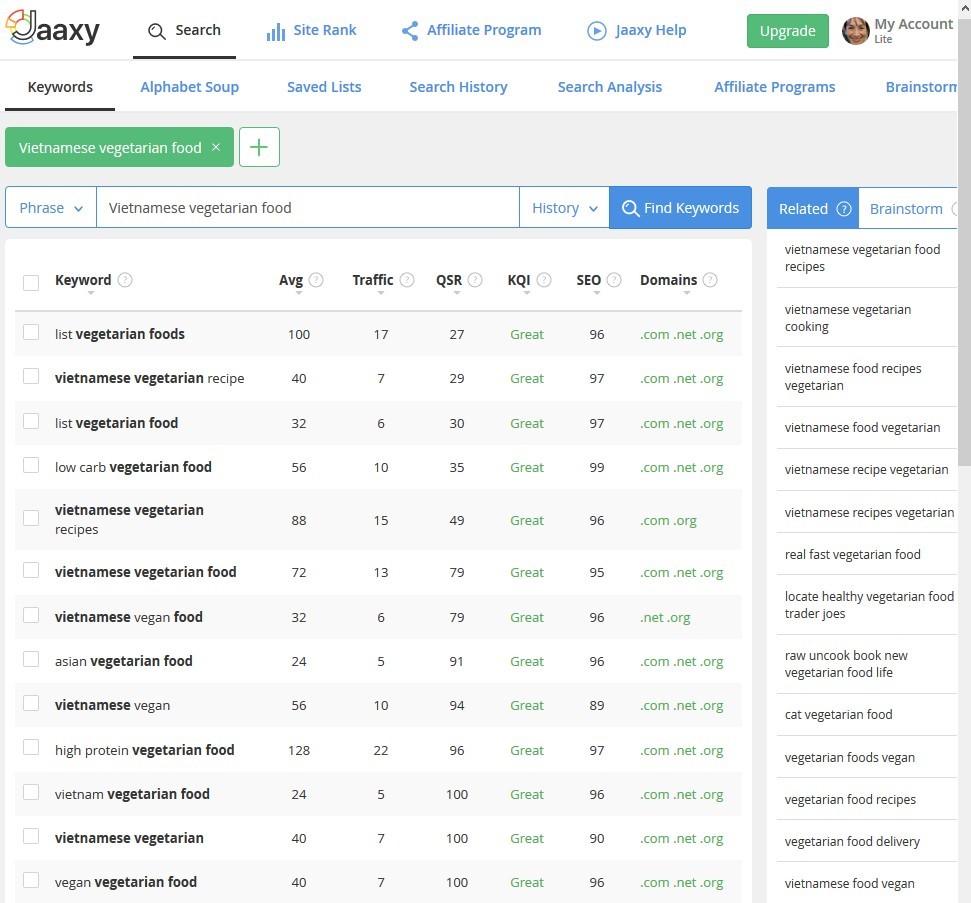Open the Affiliate Programs tab
Image resolution: width=971 pixels, height=903 pixels.
pyautogui.click(x=775, y=87)
